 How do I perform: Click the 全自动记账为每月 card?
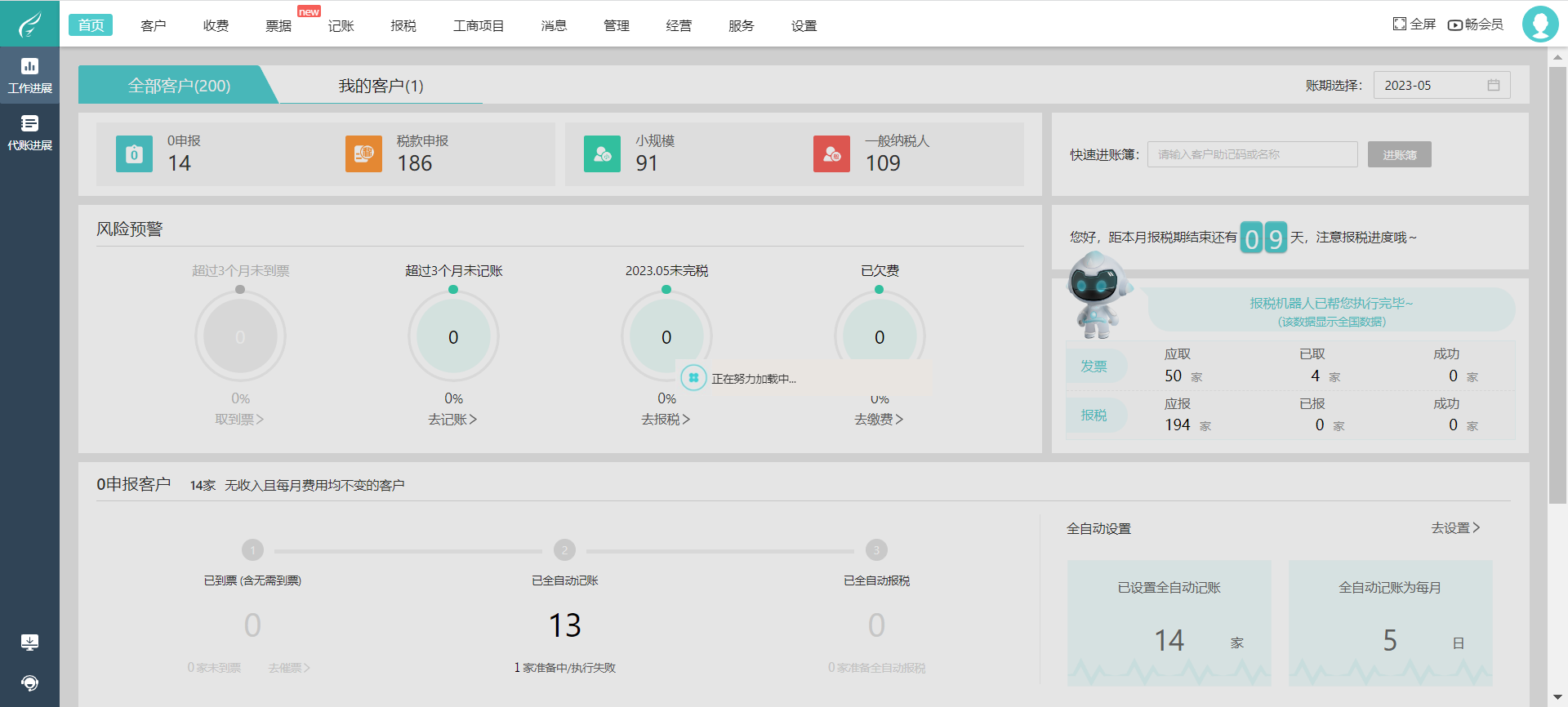(x=1390, y=622)
